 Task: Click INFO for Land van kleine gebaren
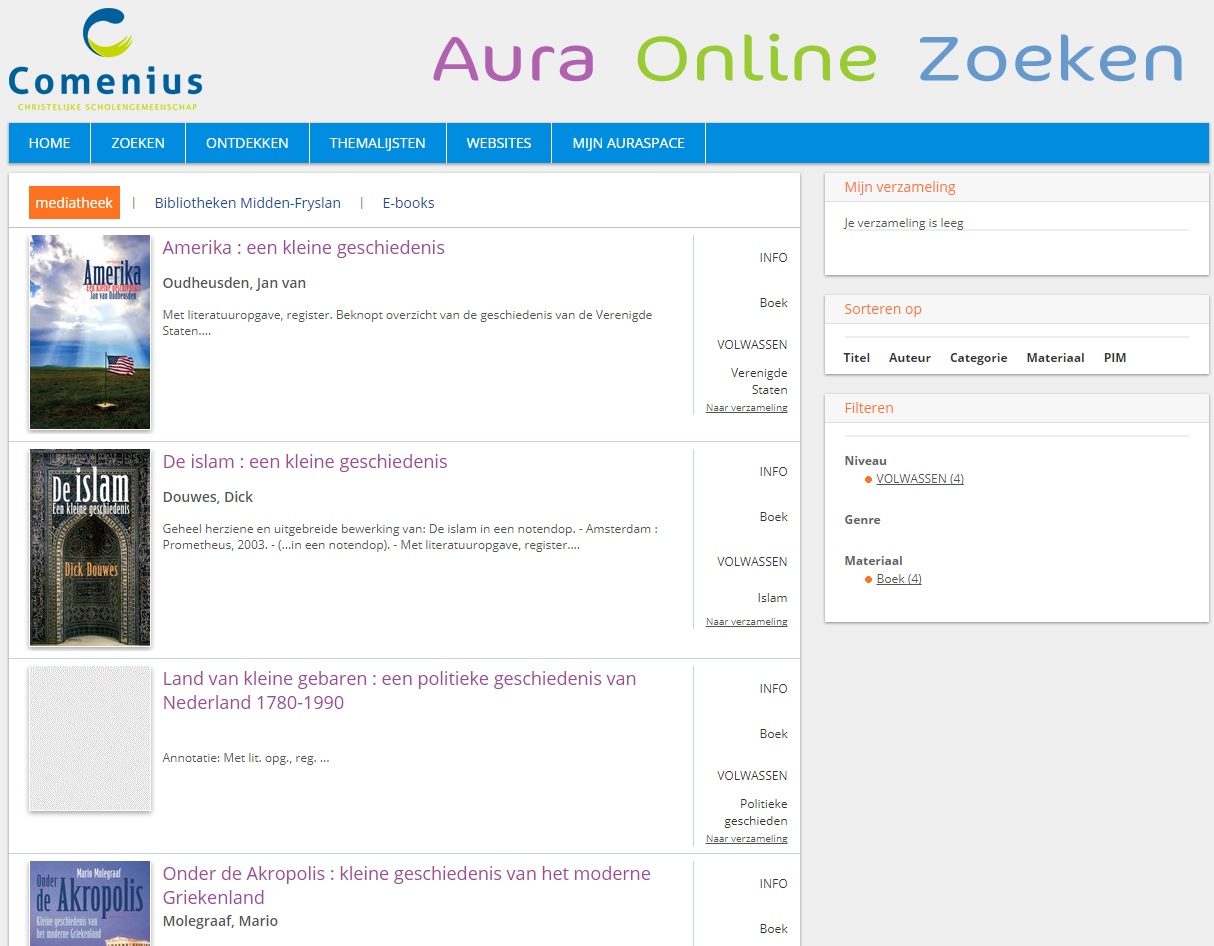pos(773,689)
